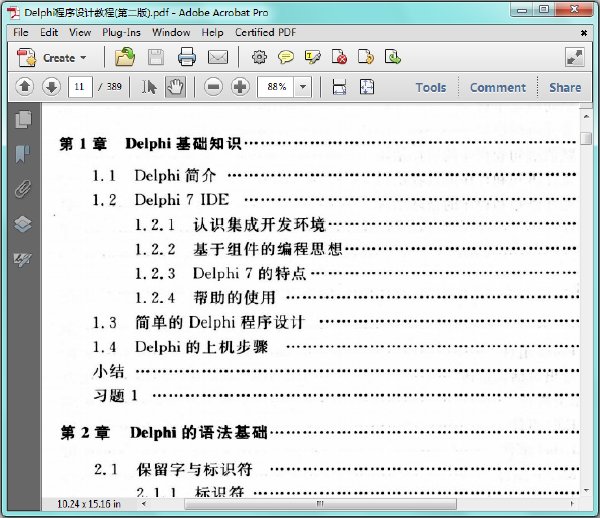600x518 pixels.
Task: Zoom in with plus button
Action: pyautogui.click(x=240, y=87)
